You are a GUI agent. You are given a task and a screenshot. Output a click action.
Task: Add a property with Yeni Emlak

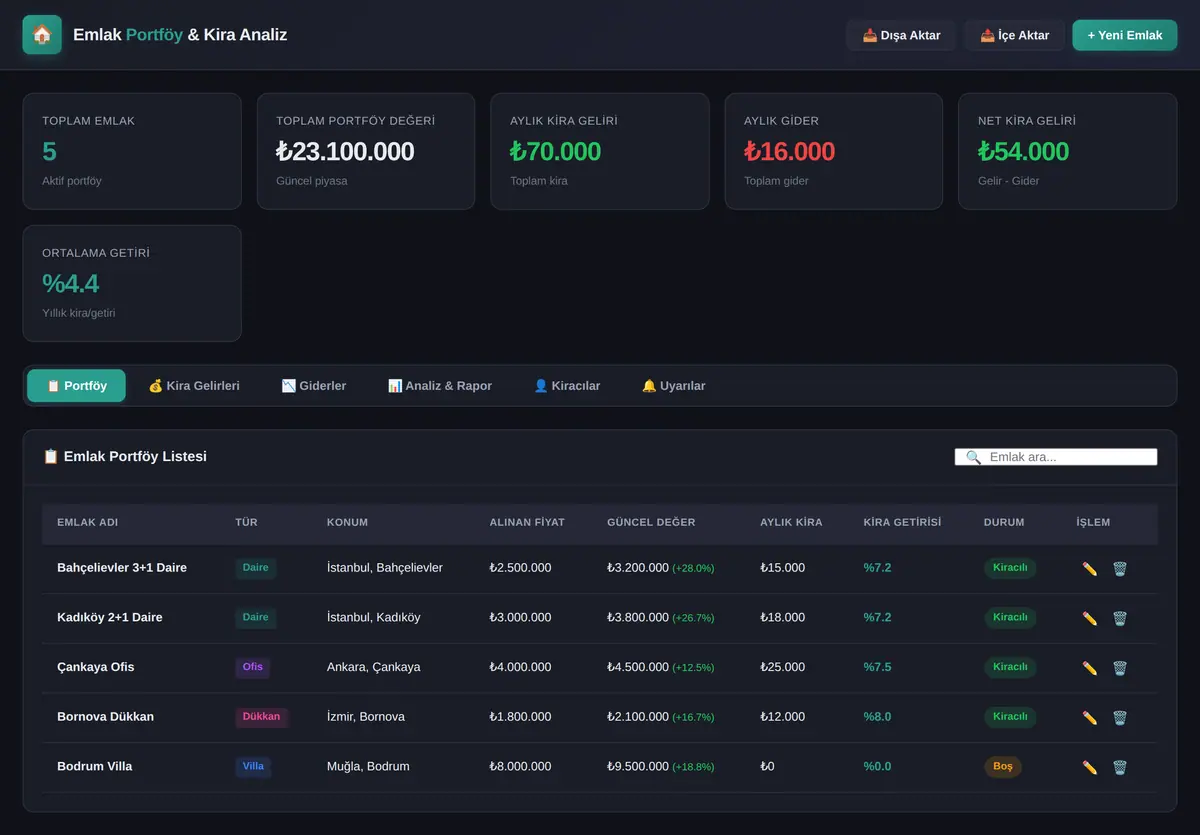pyautogui.click(x=1125, y=35)
